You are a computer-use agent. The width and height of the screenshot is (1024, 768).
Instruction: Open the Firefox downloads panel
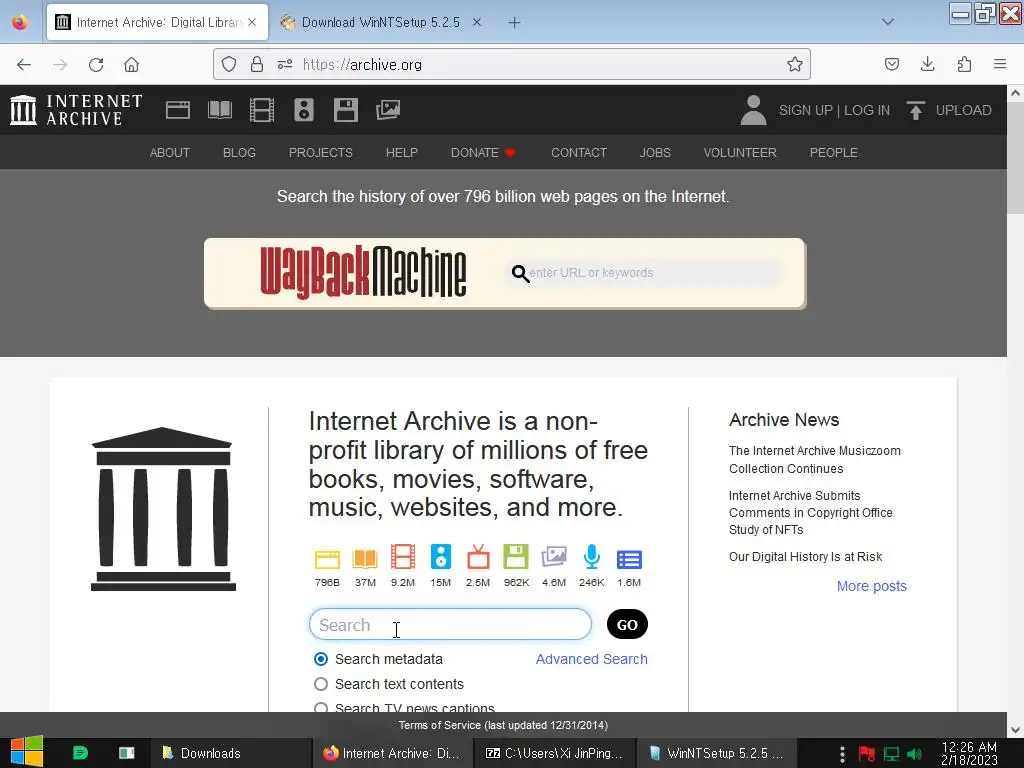click(x=927, y=64)
